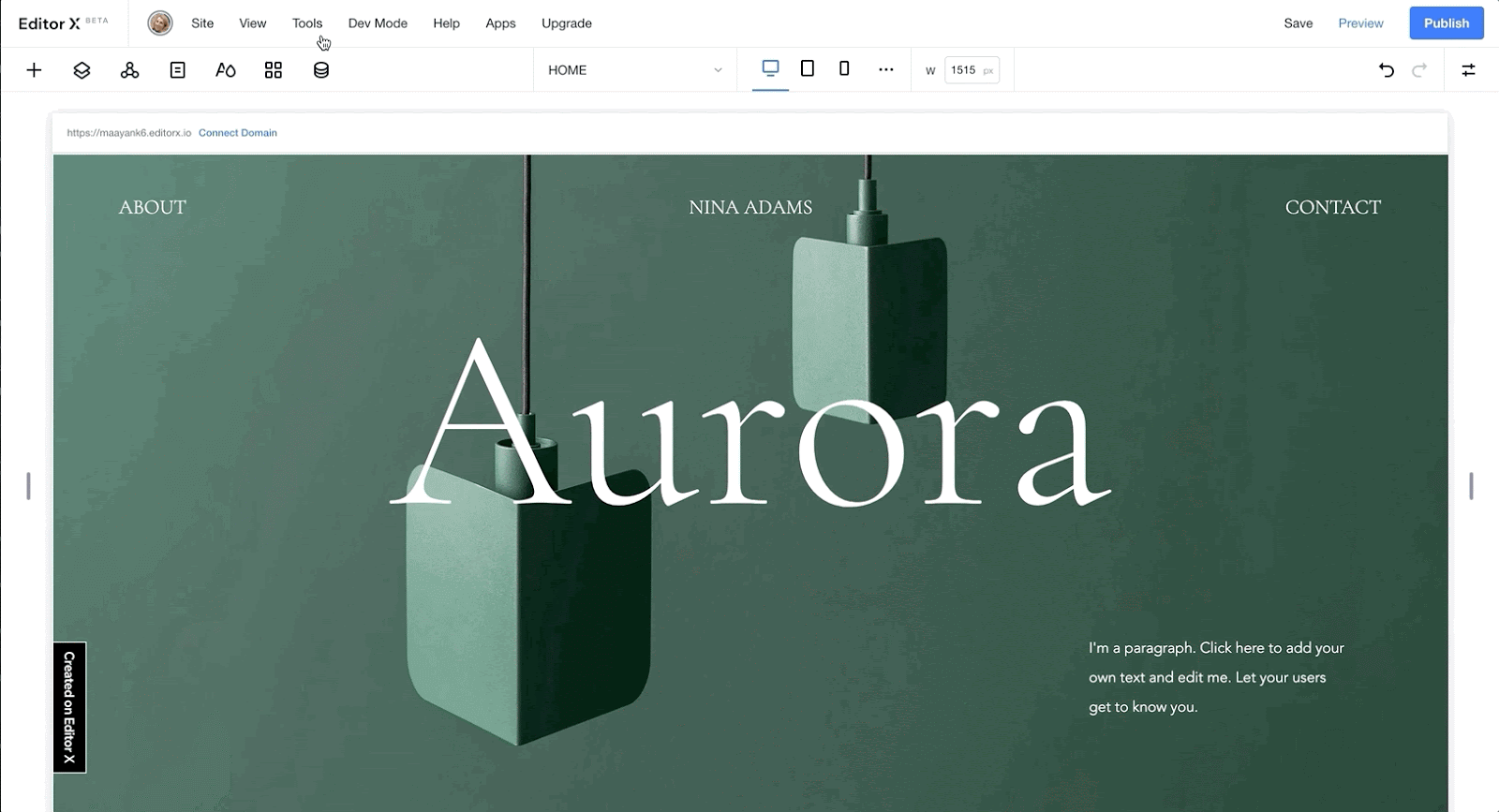Image resolution: width=1499 pixels, height=812 pixels.
Task: Open more breakpoint options ellipsis
Action: click(885, 69)
